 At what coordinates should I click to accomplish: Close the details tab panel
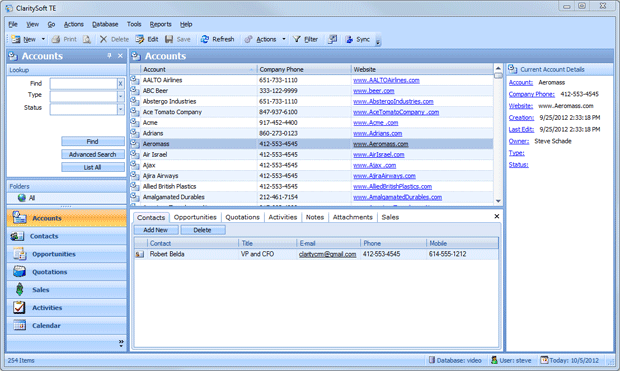click(x=497, y=216)
